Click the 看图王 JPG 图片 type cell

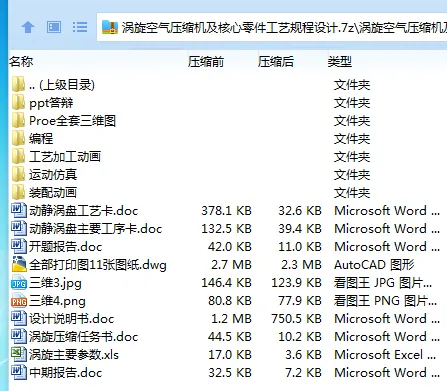tap(383, 283)
